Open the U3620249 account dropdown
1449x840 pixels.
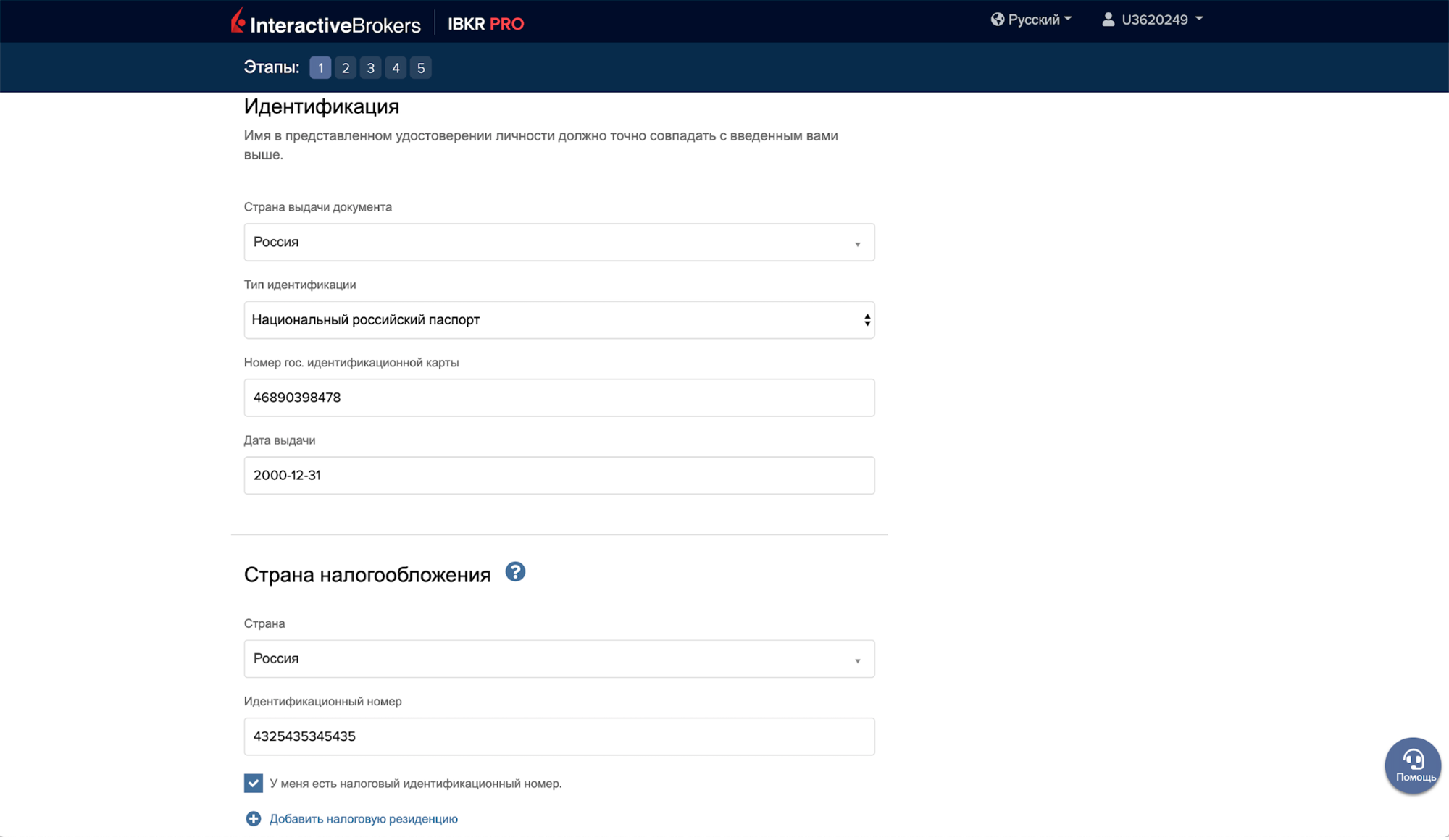coord(1152,20)
